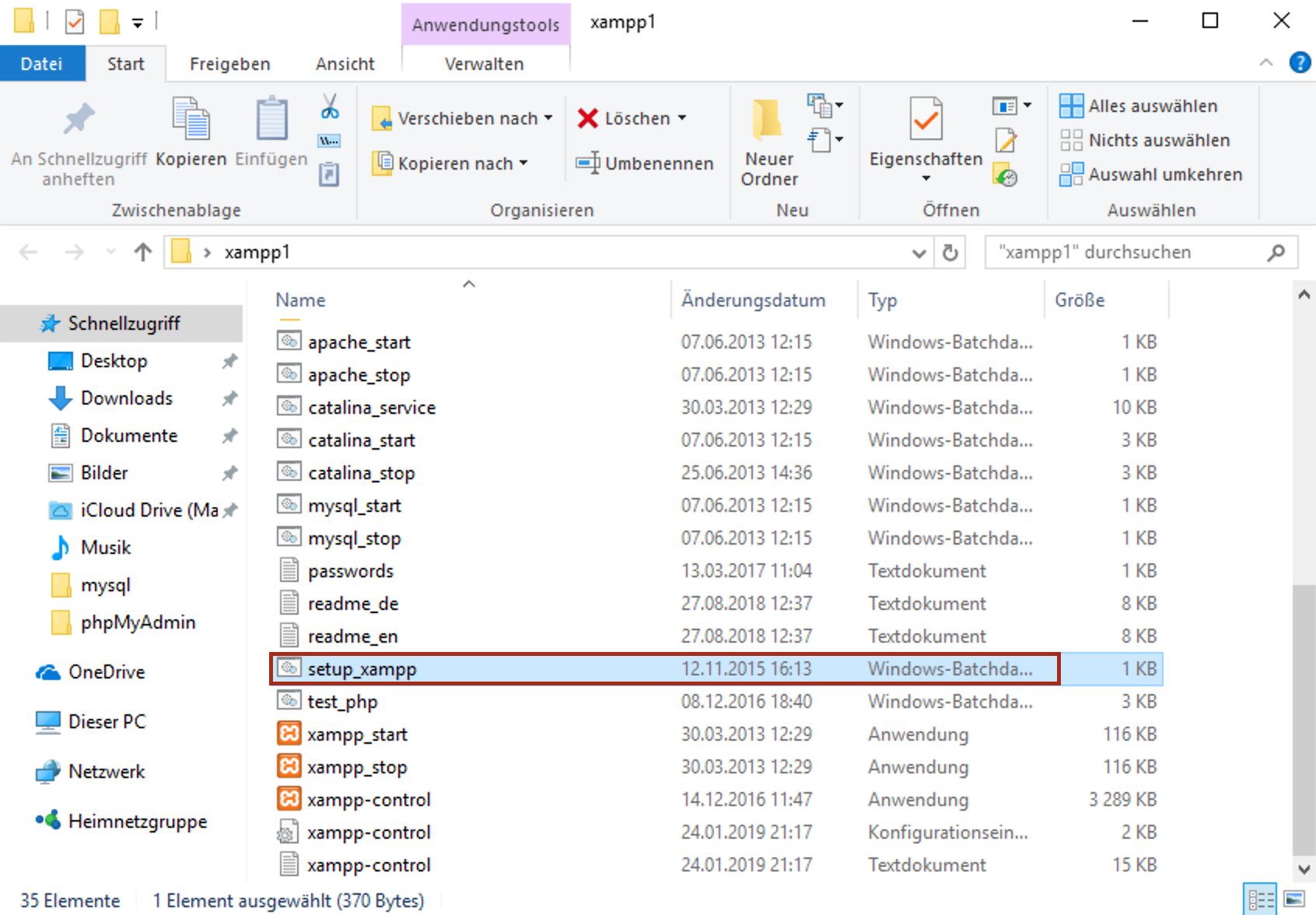
Task: Click the vertical scrollbar down arrow
Action: [1304, 868]
